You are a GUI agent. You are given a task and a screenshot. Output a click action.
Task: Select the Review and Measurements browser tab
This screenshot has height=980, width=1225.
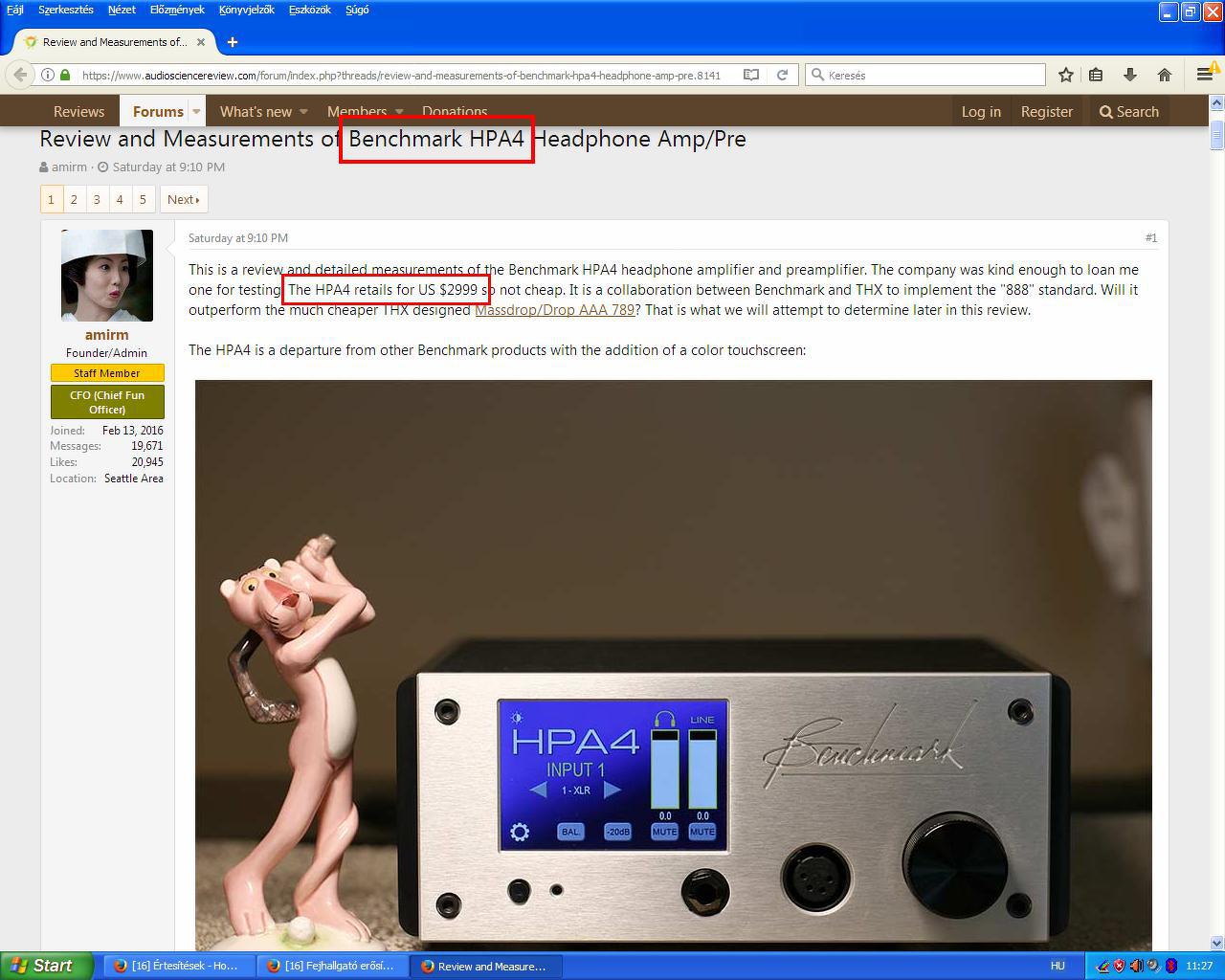[x=116, y=42]
